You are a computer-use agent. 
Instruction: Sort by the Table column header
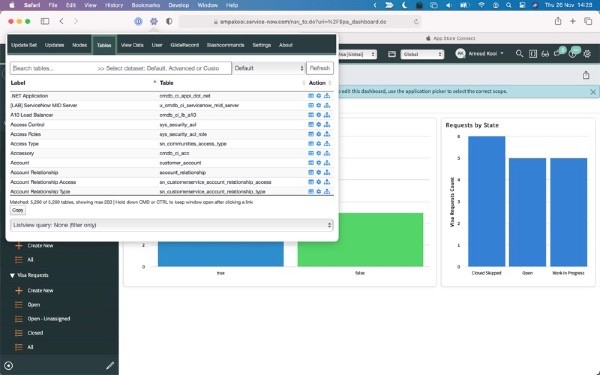pyautogui.click(x=166, y=83)
